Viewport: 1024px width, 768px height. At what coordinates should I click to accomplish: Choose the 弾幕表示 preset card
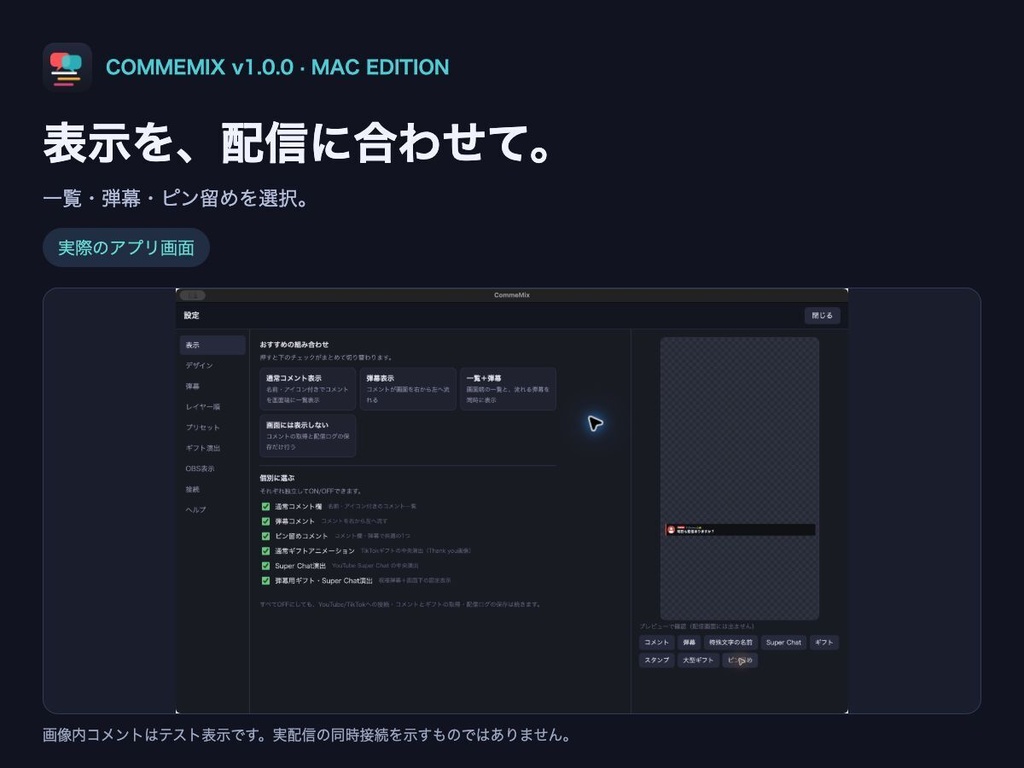point(408,389)
